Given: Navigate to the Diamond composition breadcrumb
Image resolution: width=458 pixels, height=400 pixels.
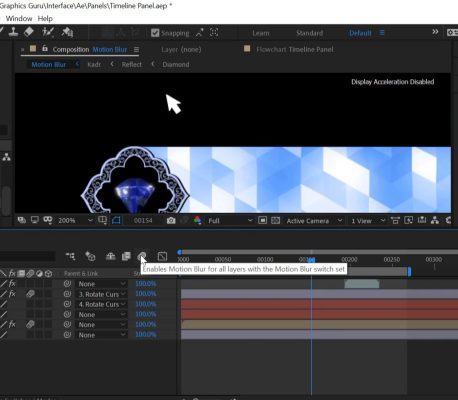Looking at the screenshot, I should (176, 65).
